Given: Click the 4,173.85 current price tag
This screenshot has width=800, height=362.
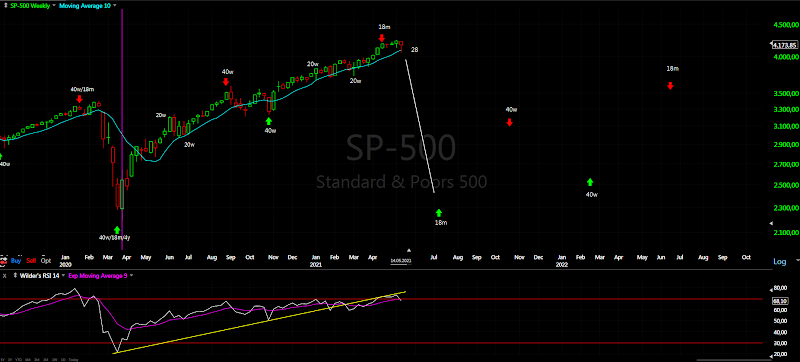Looking at the screenshot, I should coord(785,45).
